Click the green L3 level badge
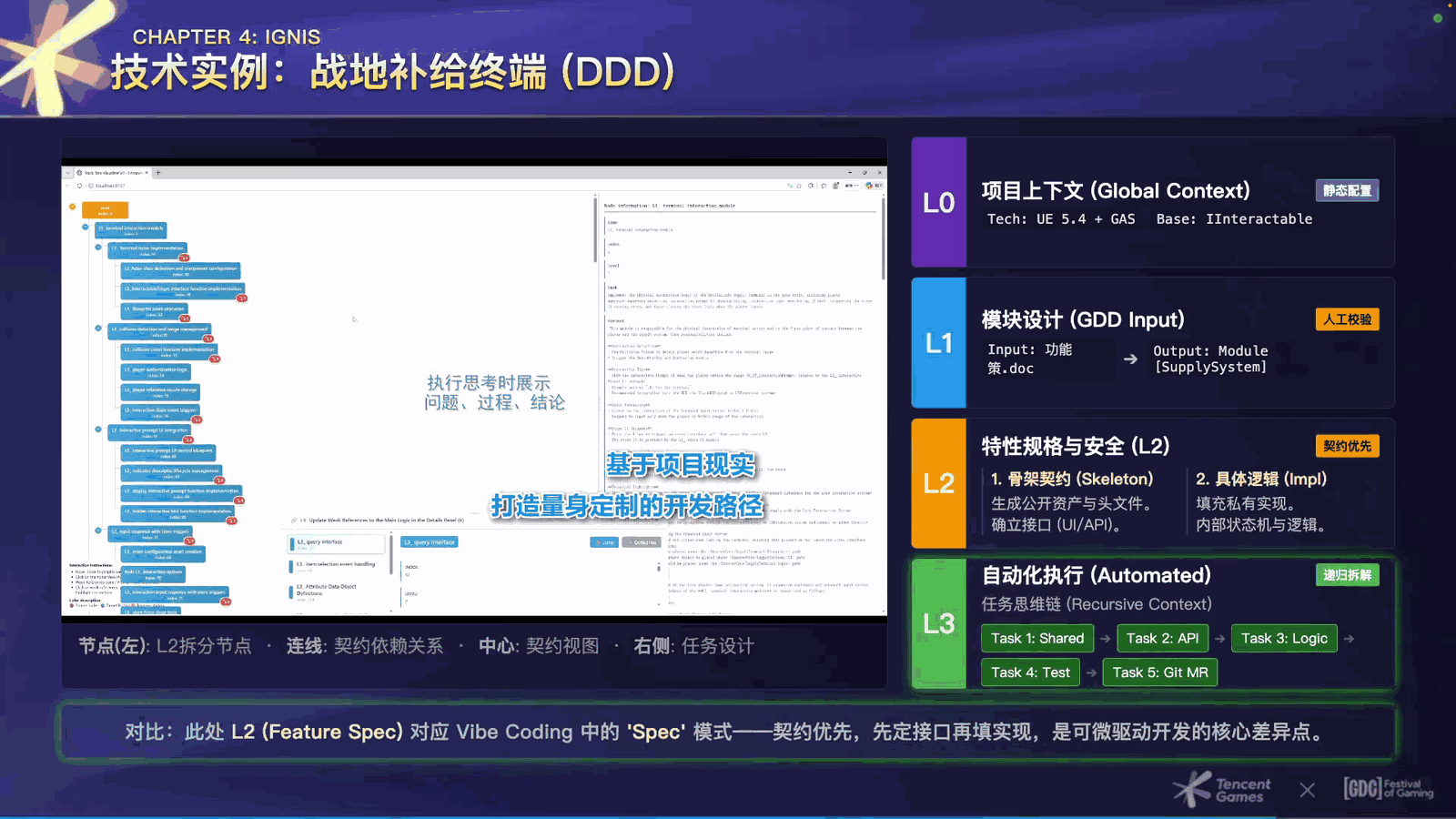The height and width of the screenshot is (819, 1456). point(939,623)
